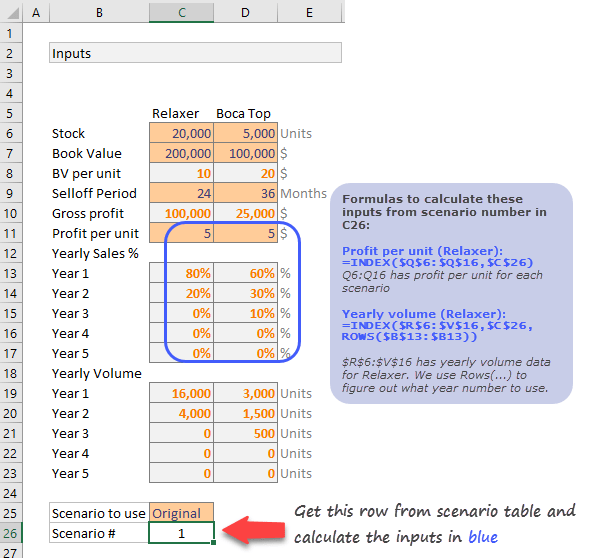Select Relaxer gross profit 100,000
This screenshot has height=558, width=590.
click(x=181, y=213)
